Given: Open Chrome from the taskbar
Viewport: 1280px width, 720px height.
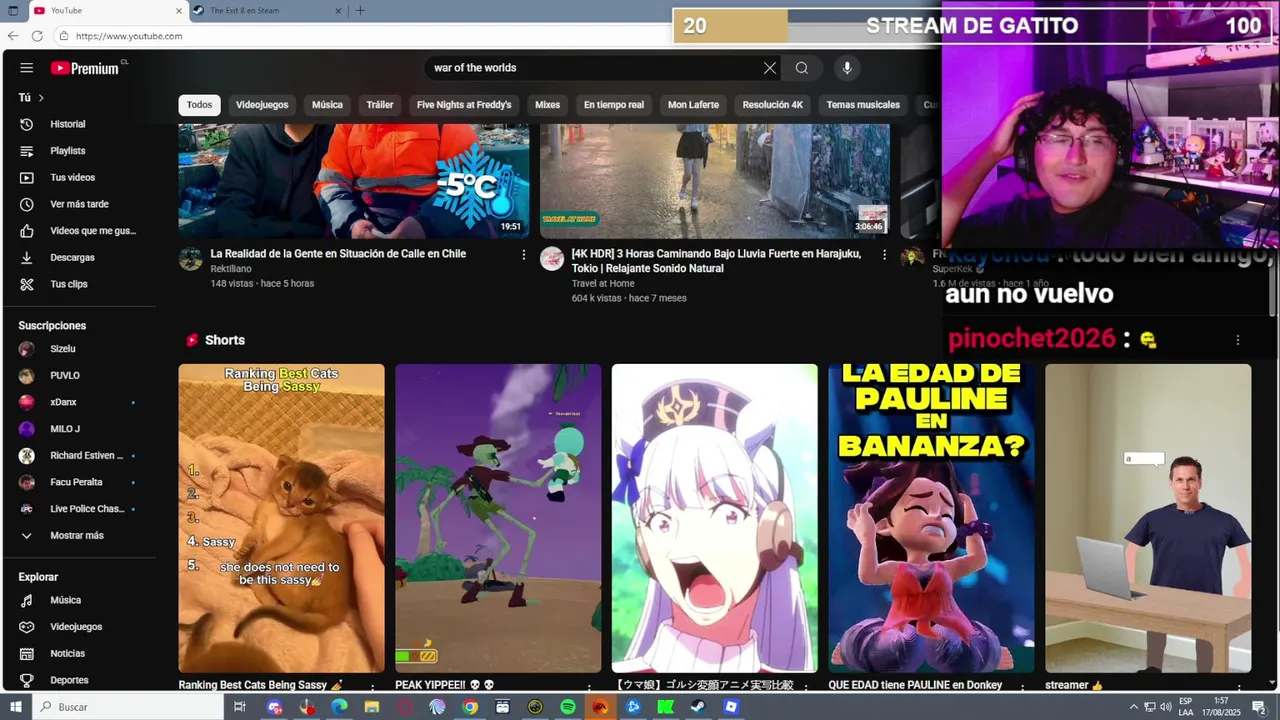Looking at the screenshot, I should (x=470, y=707).
